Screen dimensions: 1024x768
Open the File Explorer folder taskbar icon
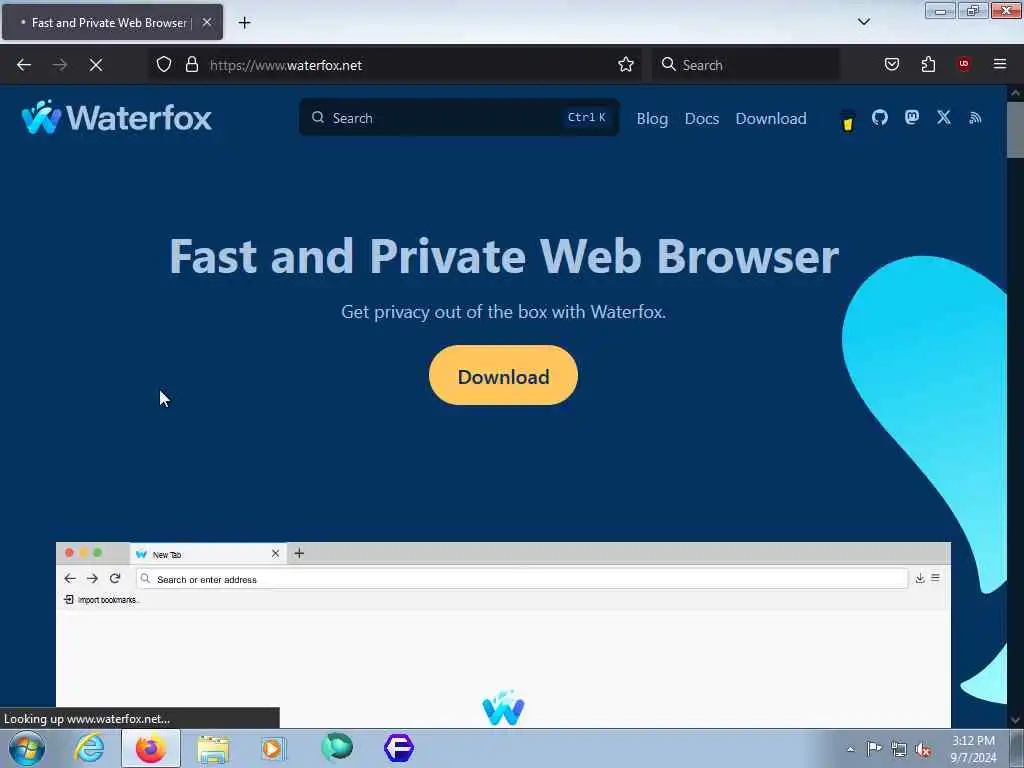[x=213, y=749]
